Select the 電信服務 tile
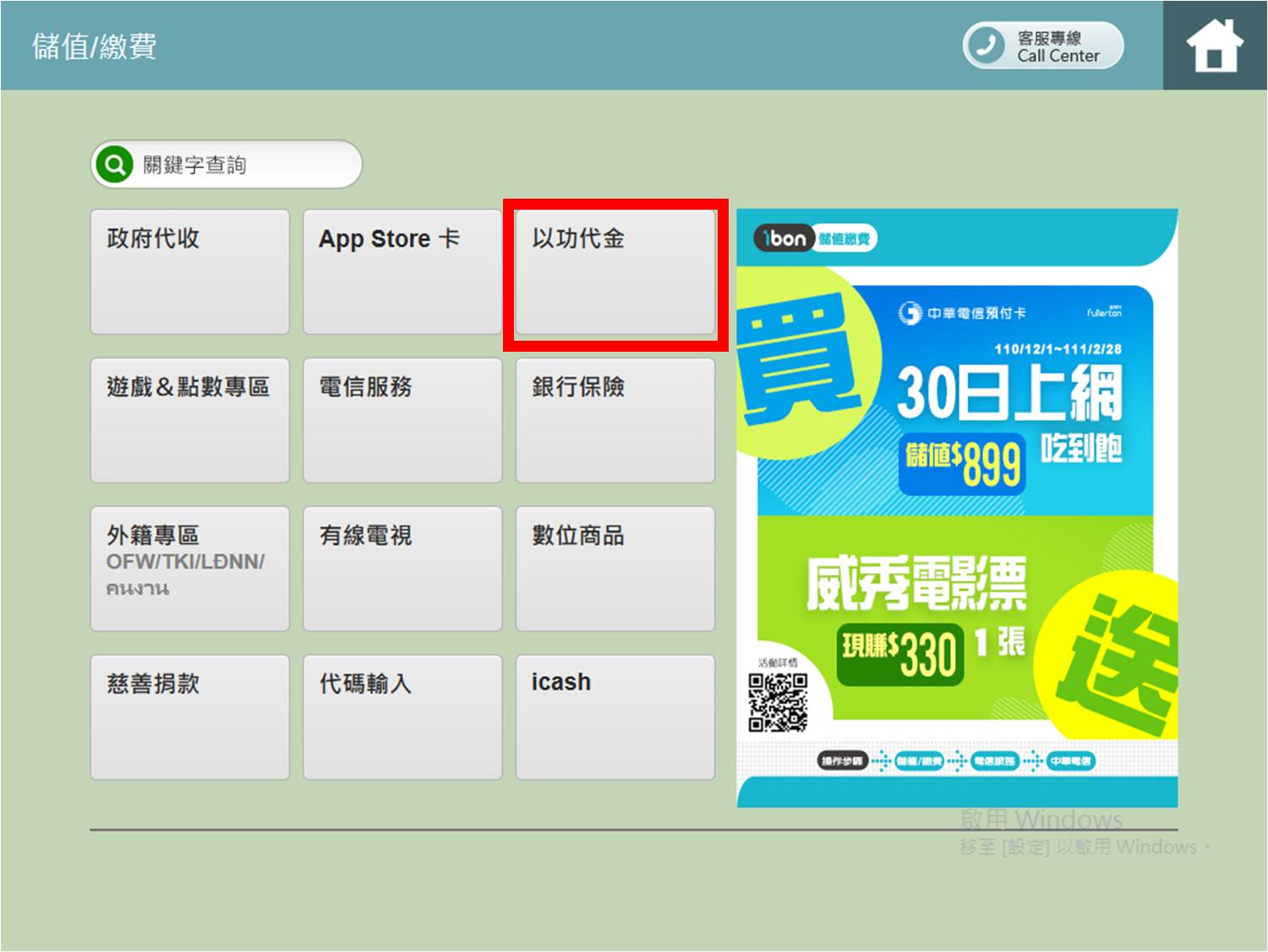Image resolution: width=1268 pixels, height=952 pixels. tap(402, 420)
